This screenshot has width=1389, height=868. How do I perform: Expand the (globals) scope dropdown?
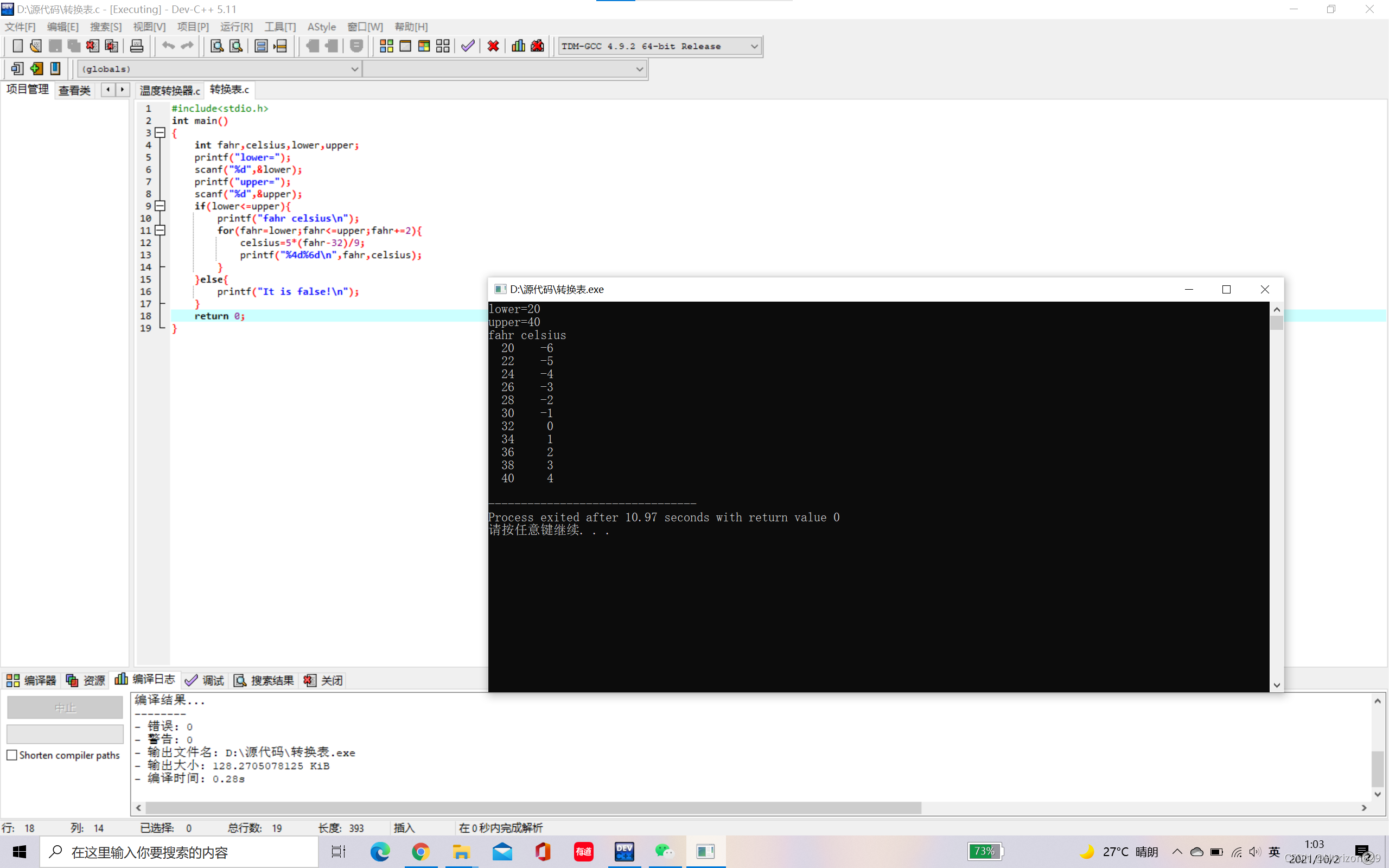pos(354,69)
